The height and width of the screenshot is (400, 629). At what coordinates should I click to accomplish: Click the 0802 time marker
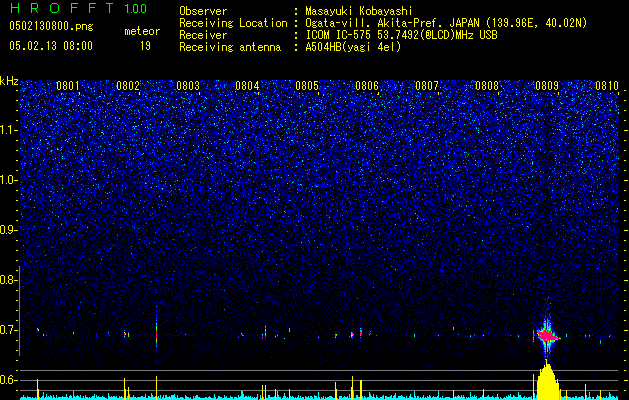128,86
